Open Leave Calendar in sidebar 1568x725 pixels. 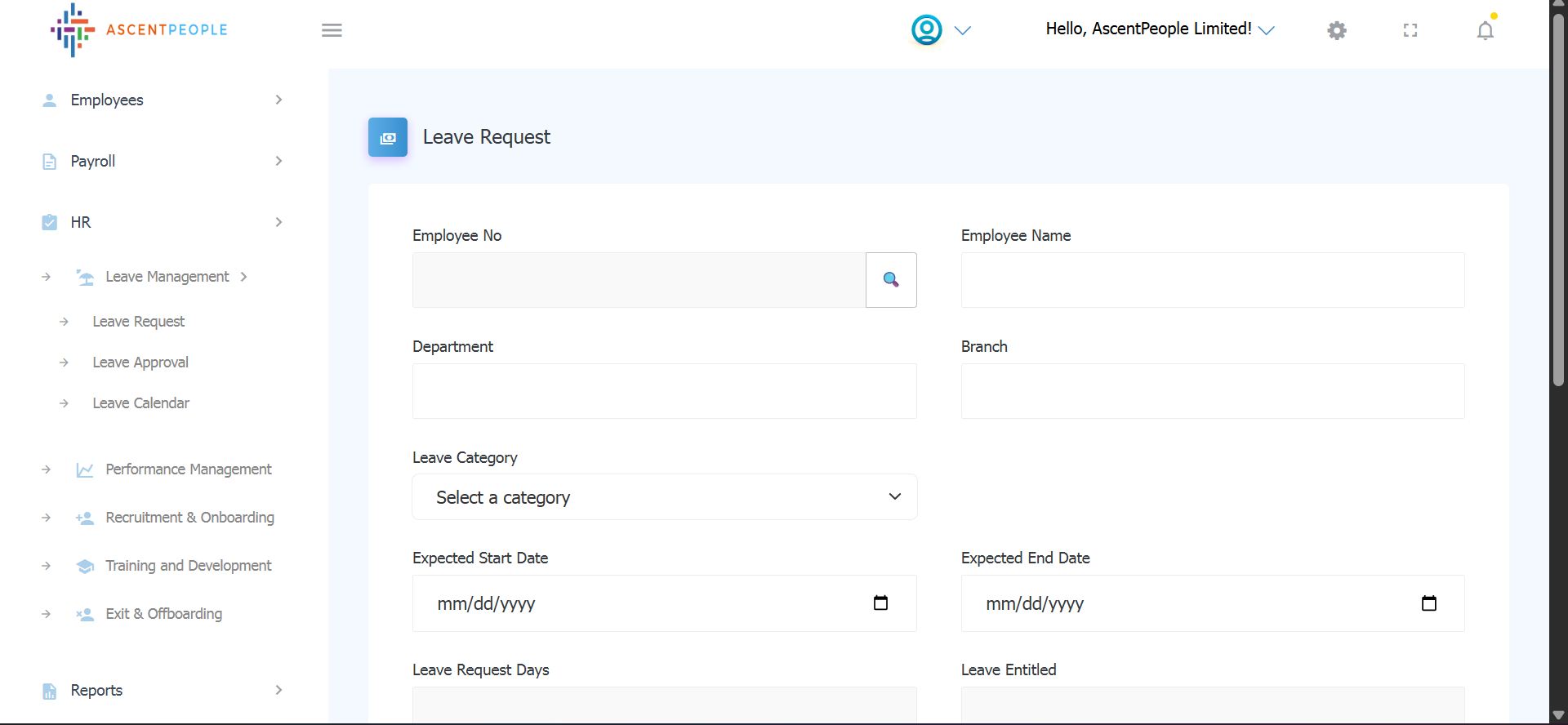coord(140,403)
